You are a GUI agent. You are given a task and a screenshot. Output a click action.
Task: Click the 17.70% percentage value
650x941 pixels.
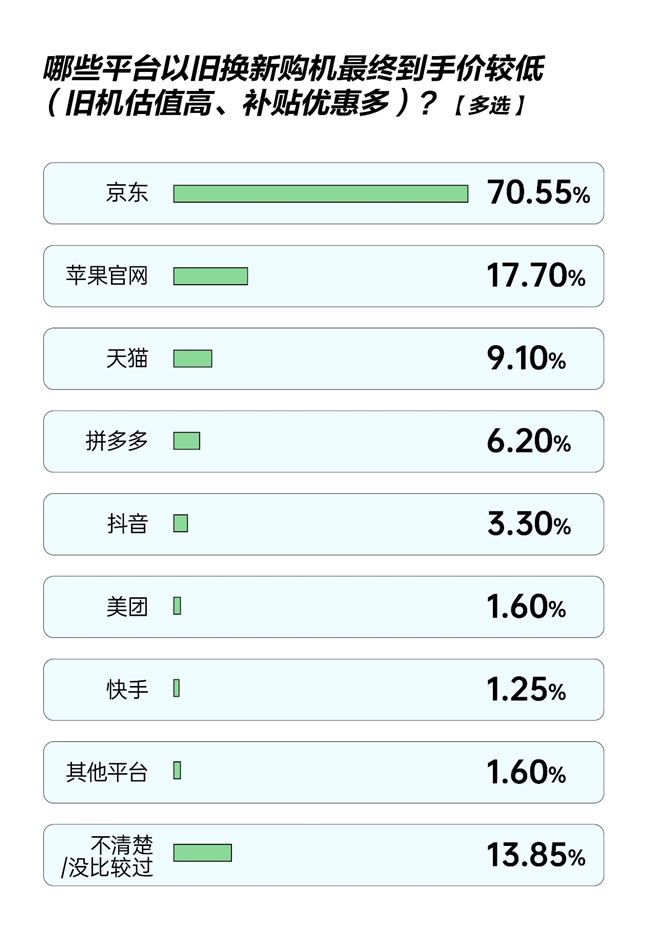(x=536, y=276)
